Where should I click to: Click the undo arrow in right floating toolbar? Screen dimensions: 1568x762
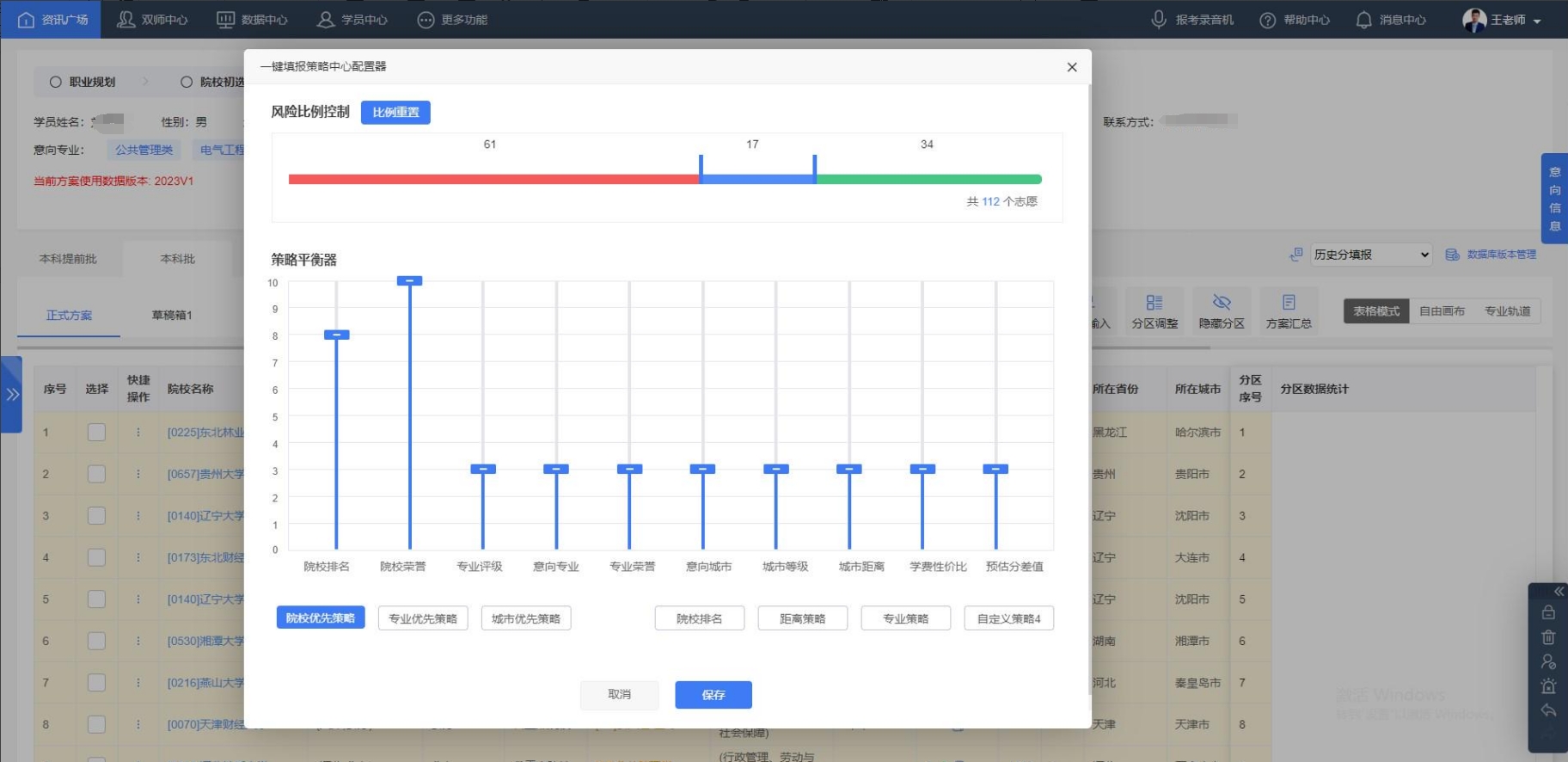(x=1548, y=710)
